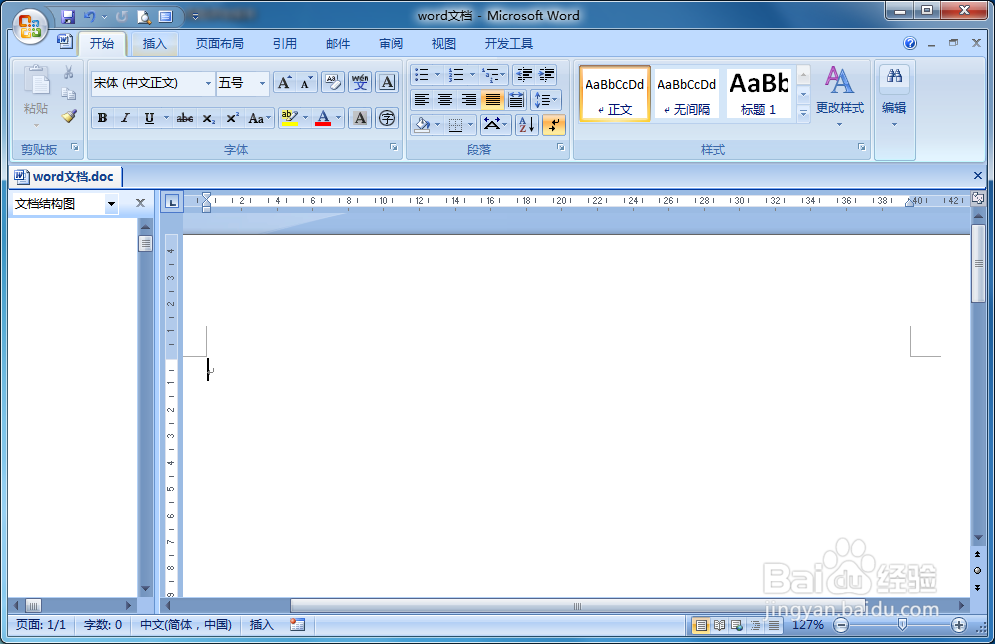Click 字数: 0 word count in status bar

[103, 625]
